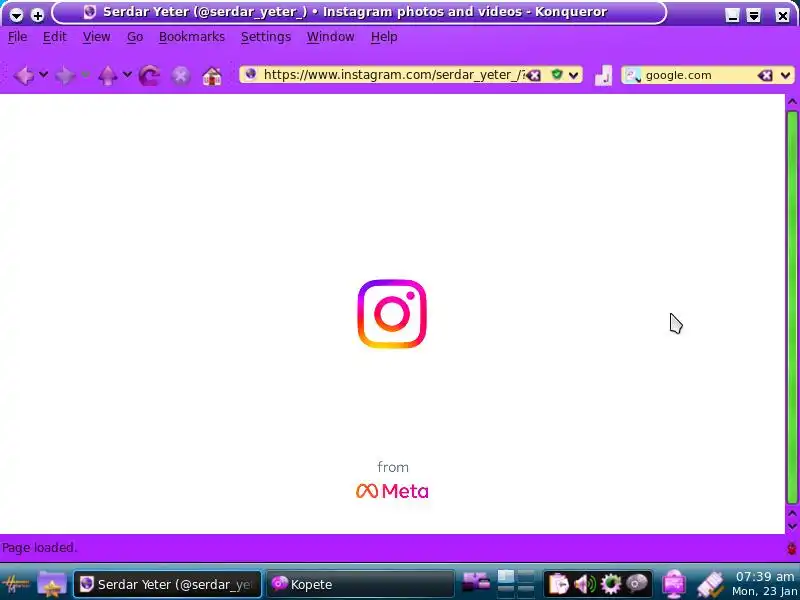Expand the Forward history dropdown arrow

pos(85,75)
